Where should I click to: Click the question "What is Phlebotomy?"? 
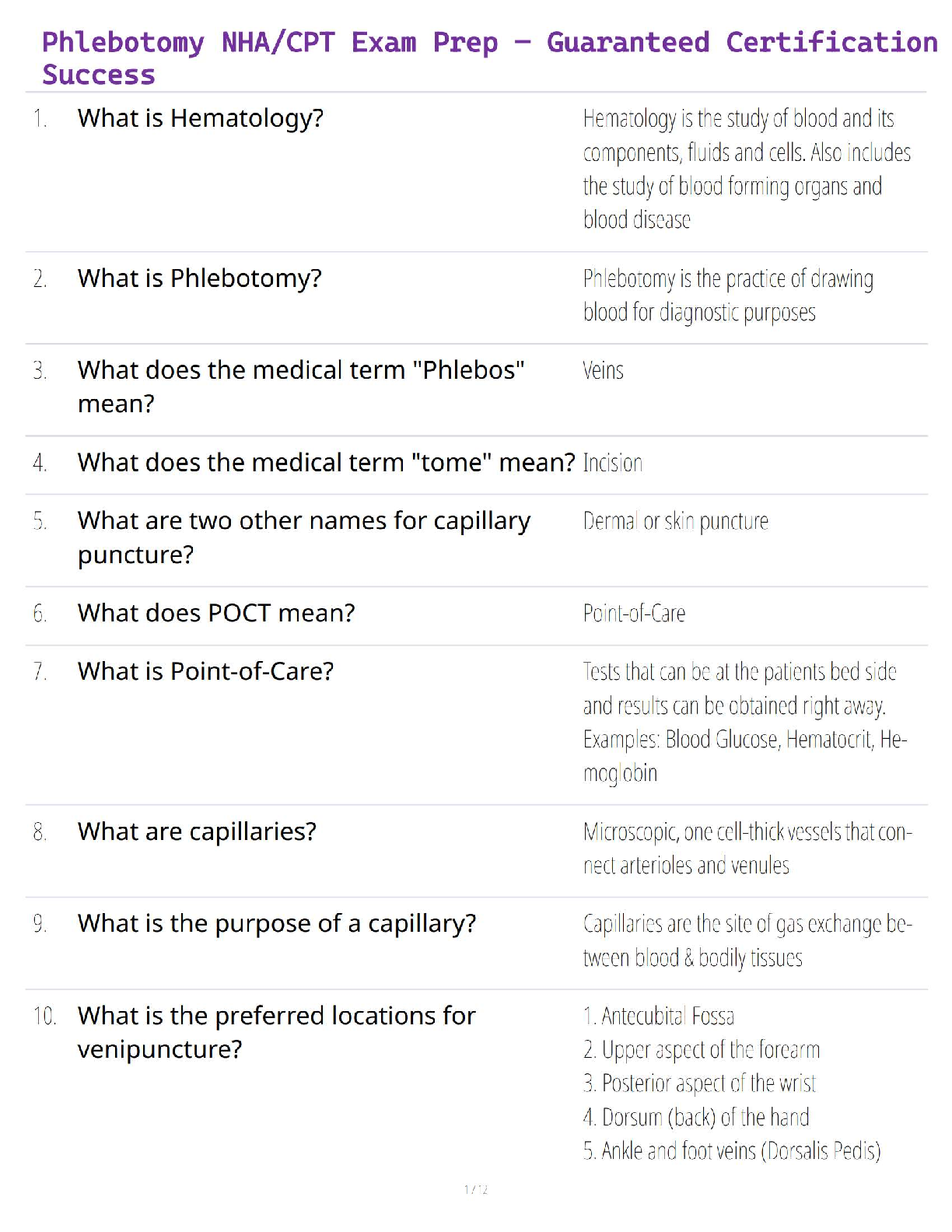(x=199, y=278)
